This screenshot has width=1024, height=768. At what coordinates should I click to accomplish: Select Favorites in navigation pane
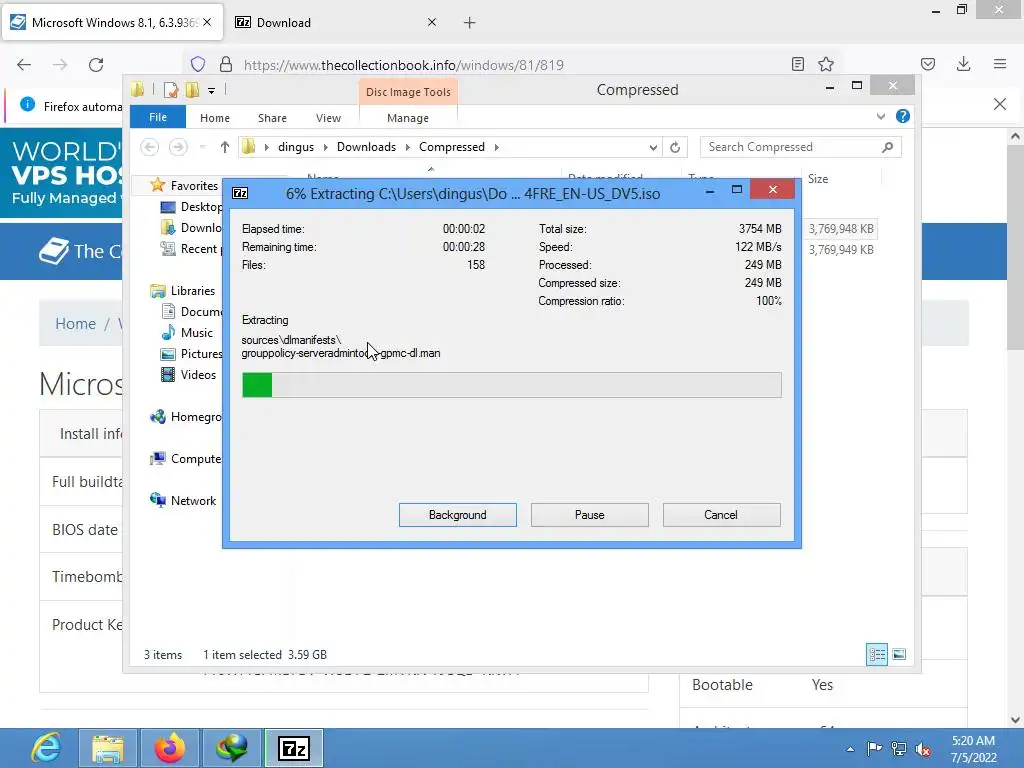[x=194, y=185]
